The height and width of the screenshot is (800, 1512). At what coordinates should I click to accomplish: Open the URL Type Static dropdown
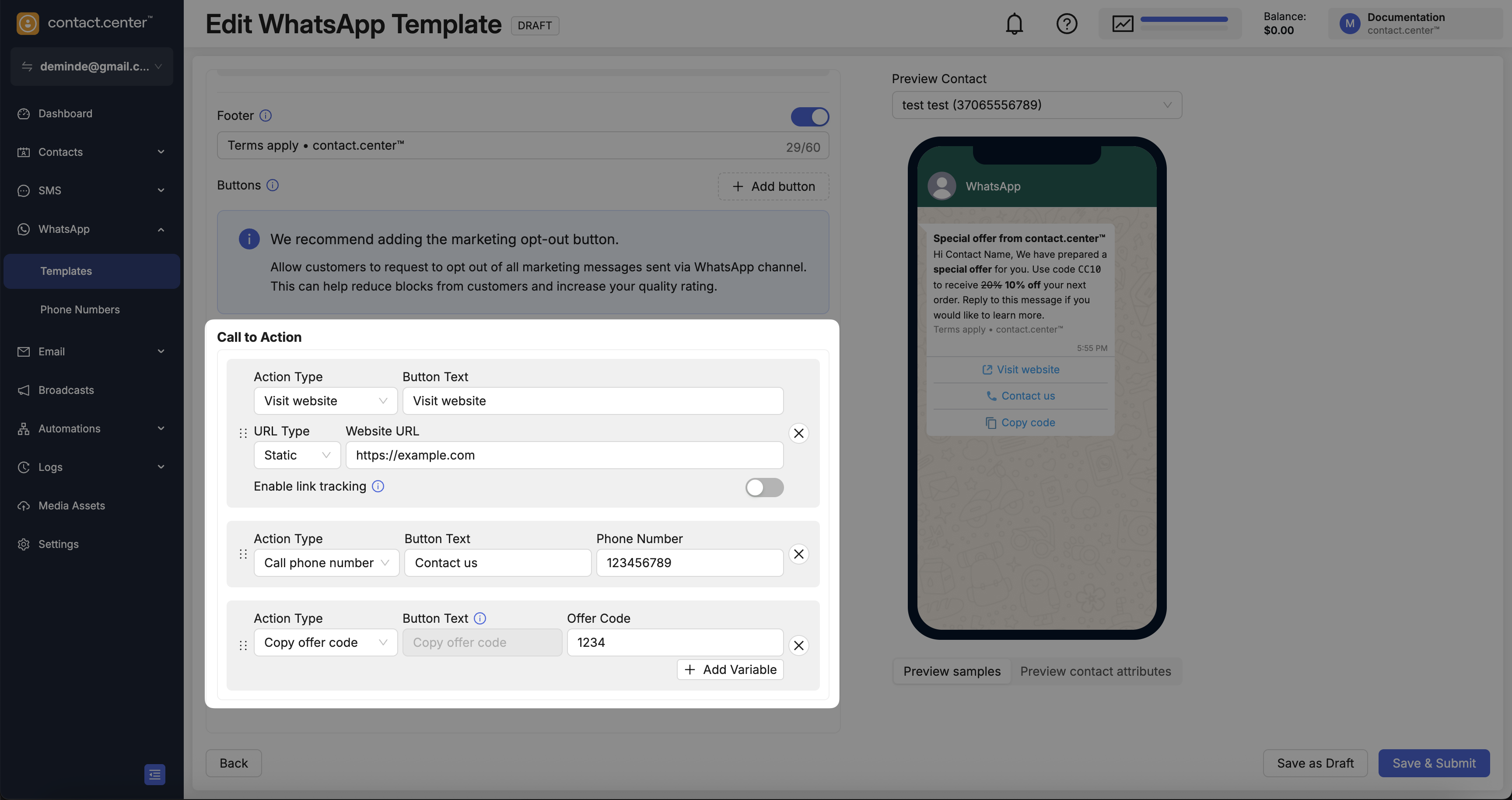(x=297, y=456)
